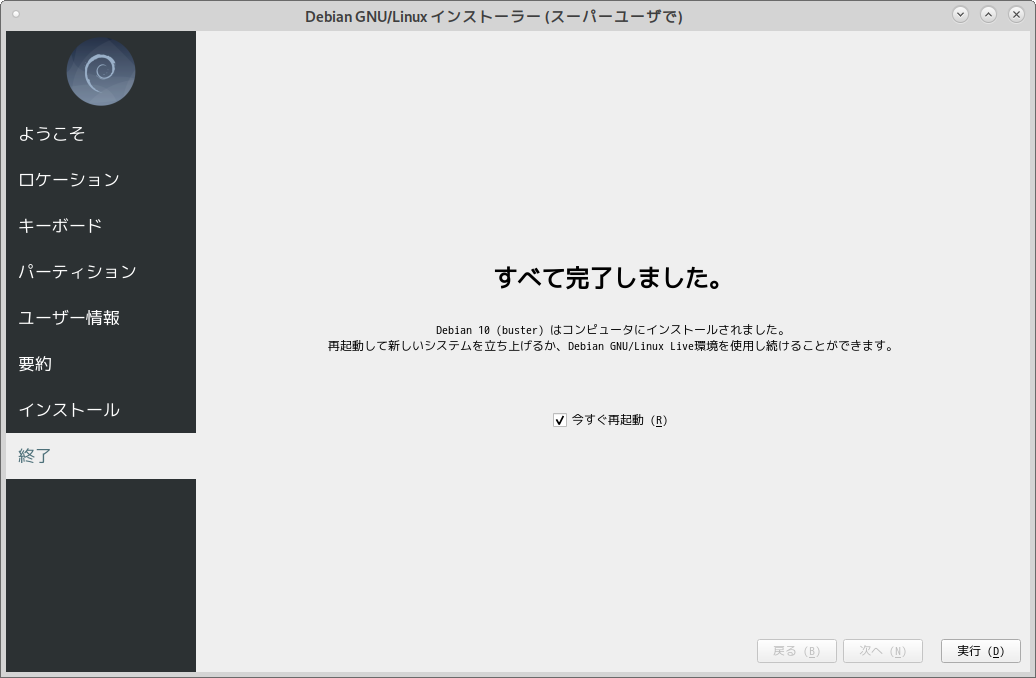Image resolution: width=1036 pixels, height=678 pixels.
Task: Select the 要約 step in sidebar
Action: click(x=101, y=364)
